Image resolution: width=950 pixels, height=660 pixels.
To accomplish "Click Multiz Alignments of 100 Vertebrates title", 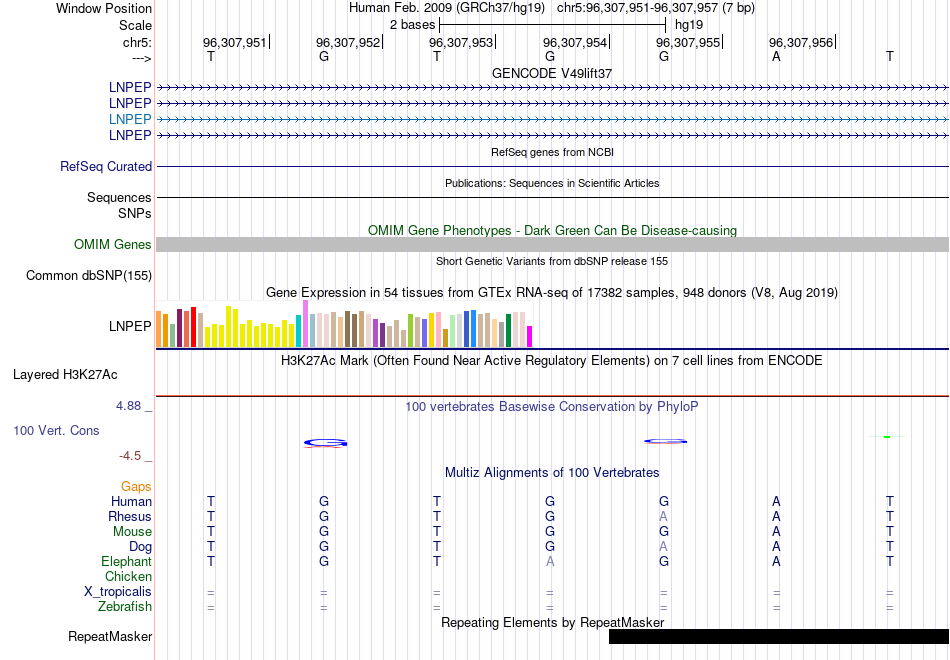I will [552, 473].
